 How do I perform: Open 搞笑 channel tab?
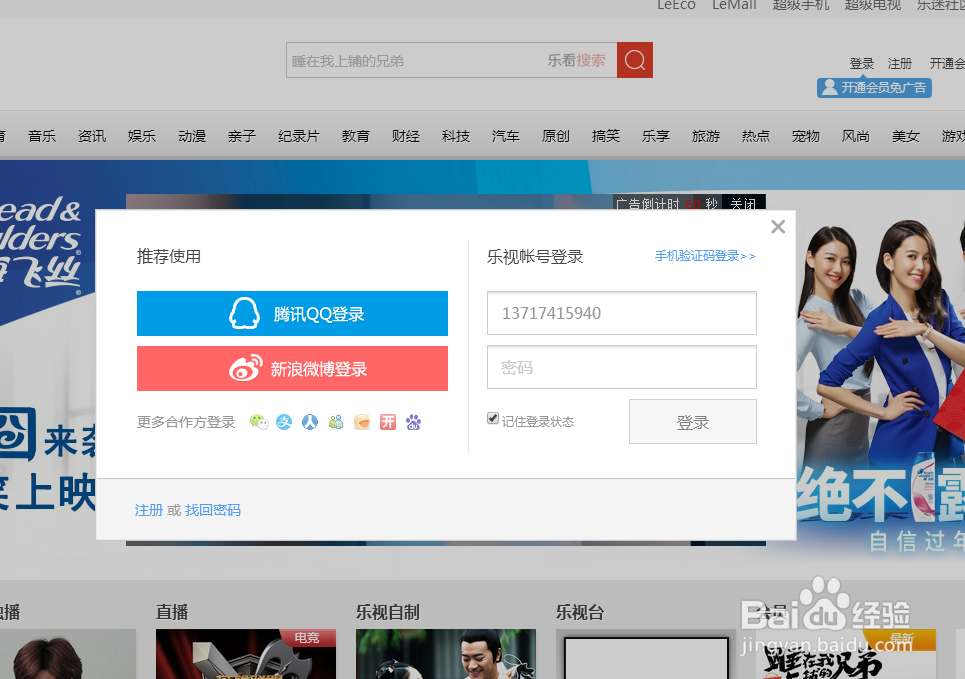[606, 136]
